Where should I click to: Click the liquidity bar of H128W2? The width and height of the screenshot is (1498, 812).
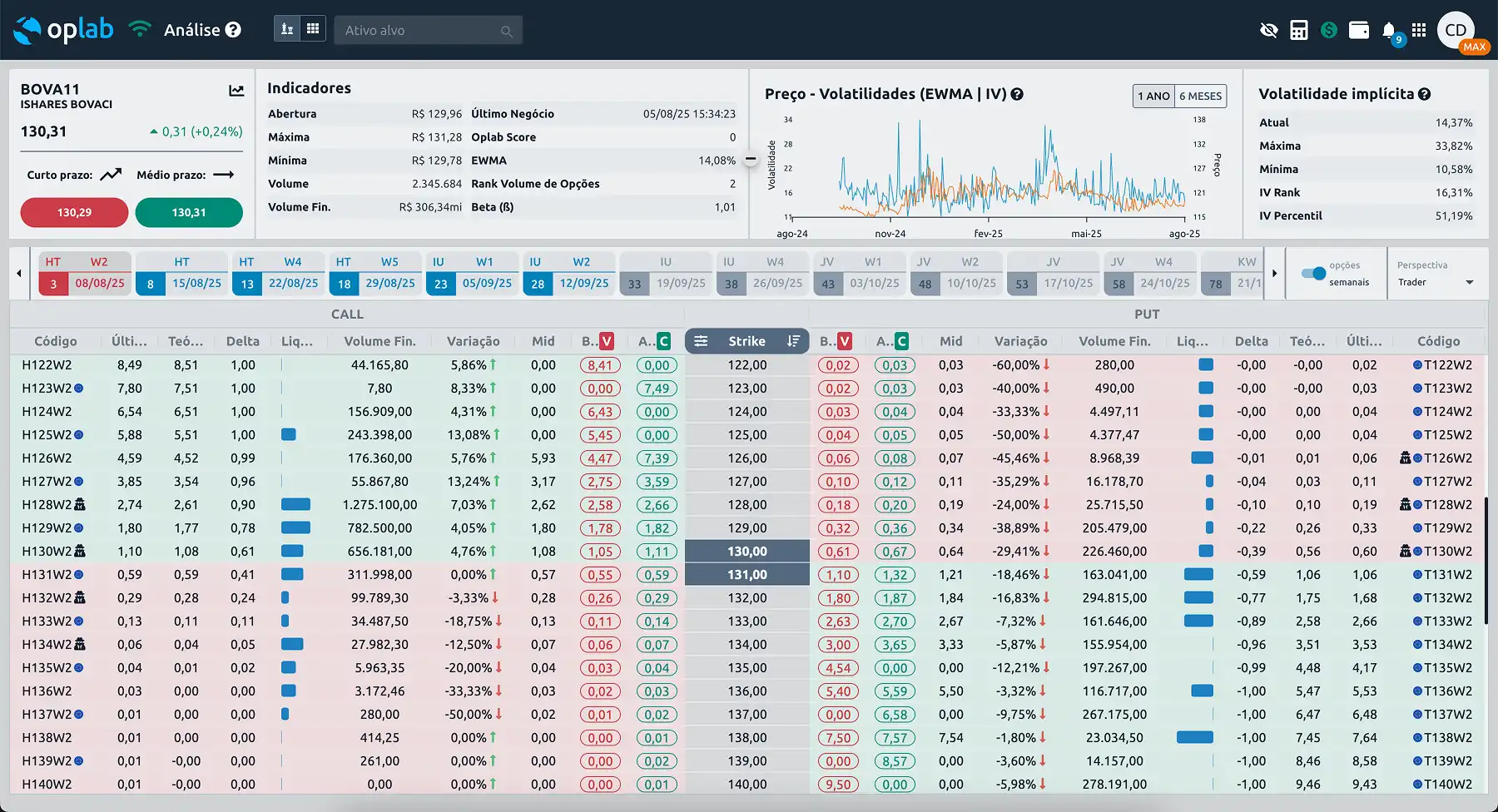coord(295,504)
